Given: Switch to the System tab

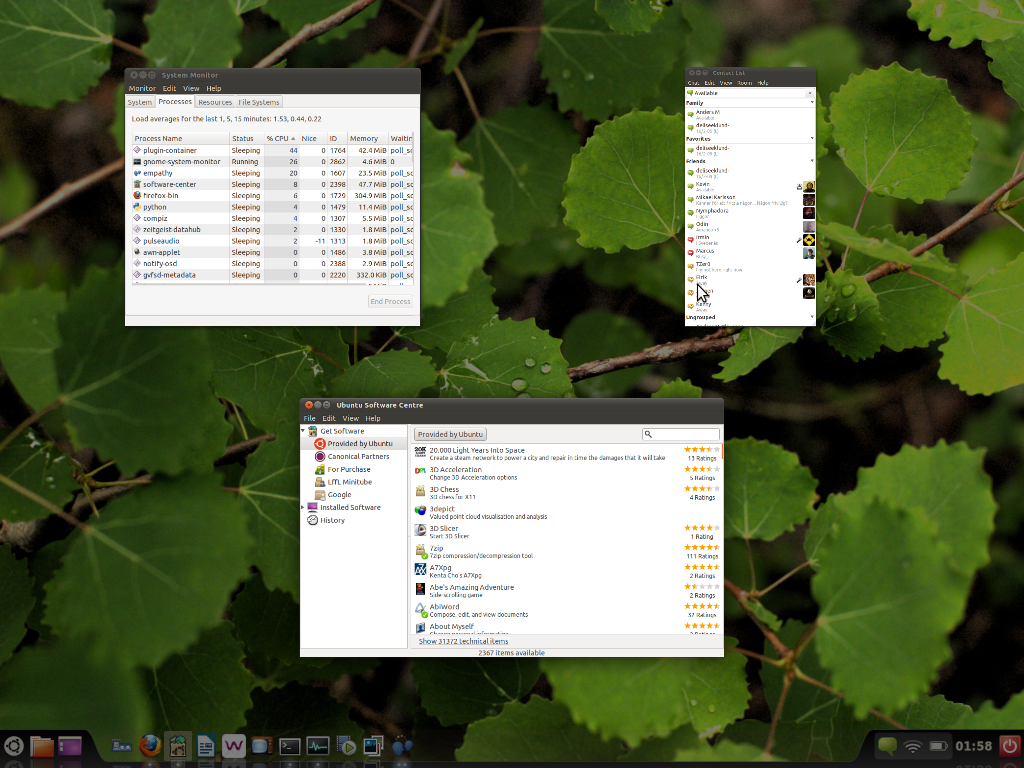Looking at the screenshot, I should click(x=140, y=102).
